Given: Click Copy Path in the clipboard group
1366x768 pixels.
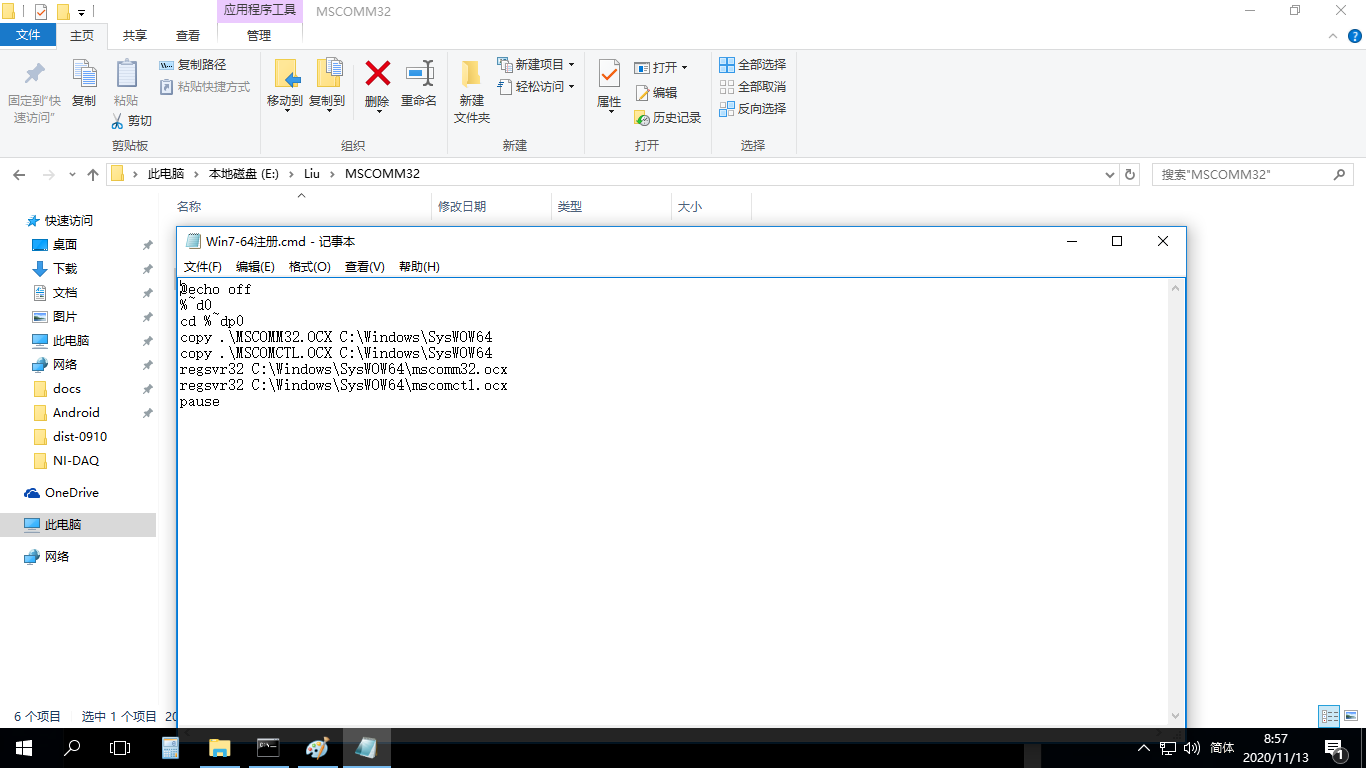Looking at the screenshot, I should 193,64.
